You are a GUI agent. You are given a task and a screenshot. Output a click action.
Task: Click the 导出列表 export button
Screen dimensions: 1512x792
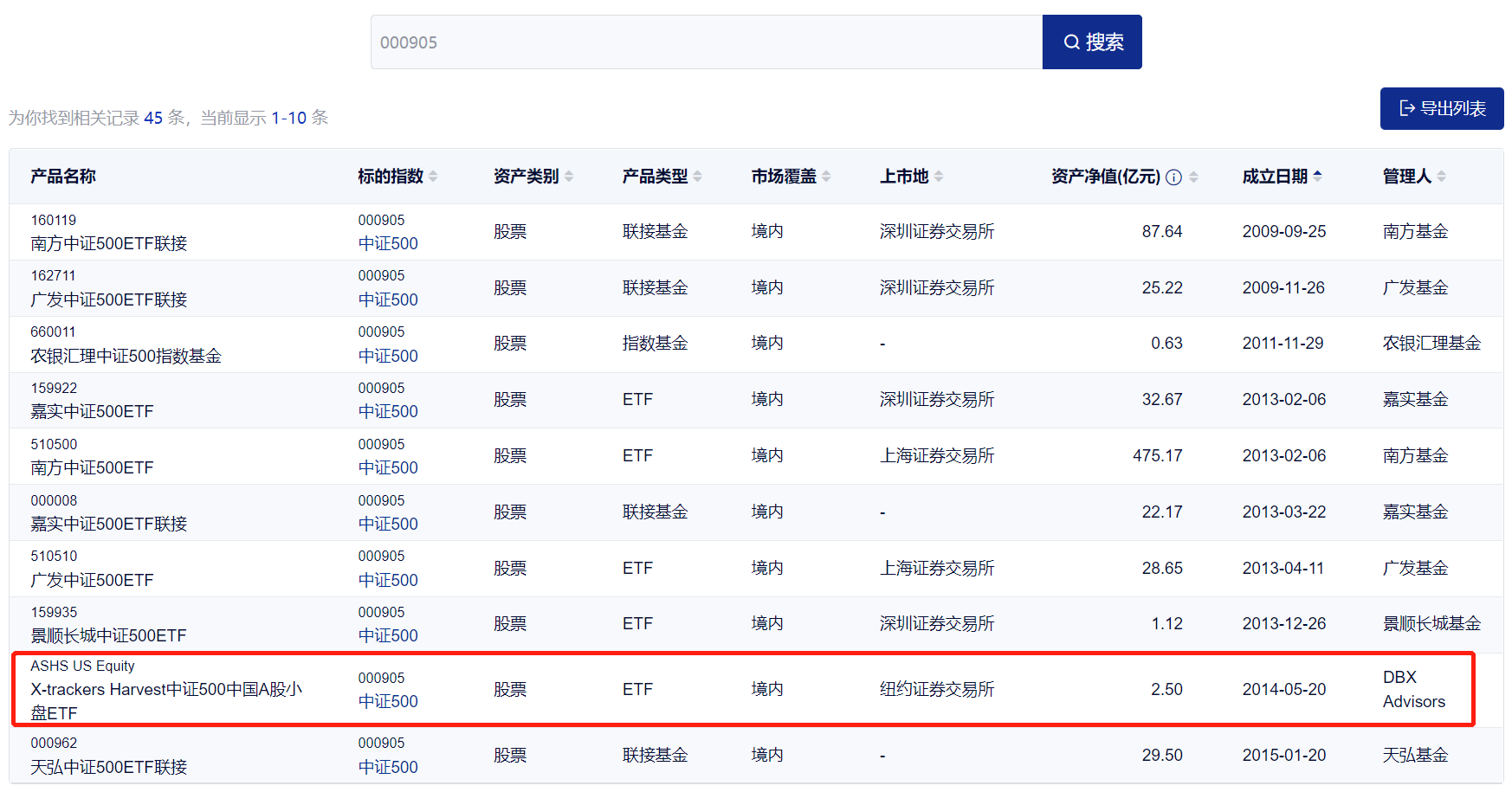[1441, 108]
